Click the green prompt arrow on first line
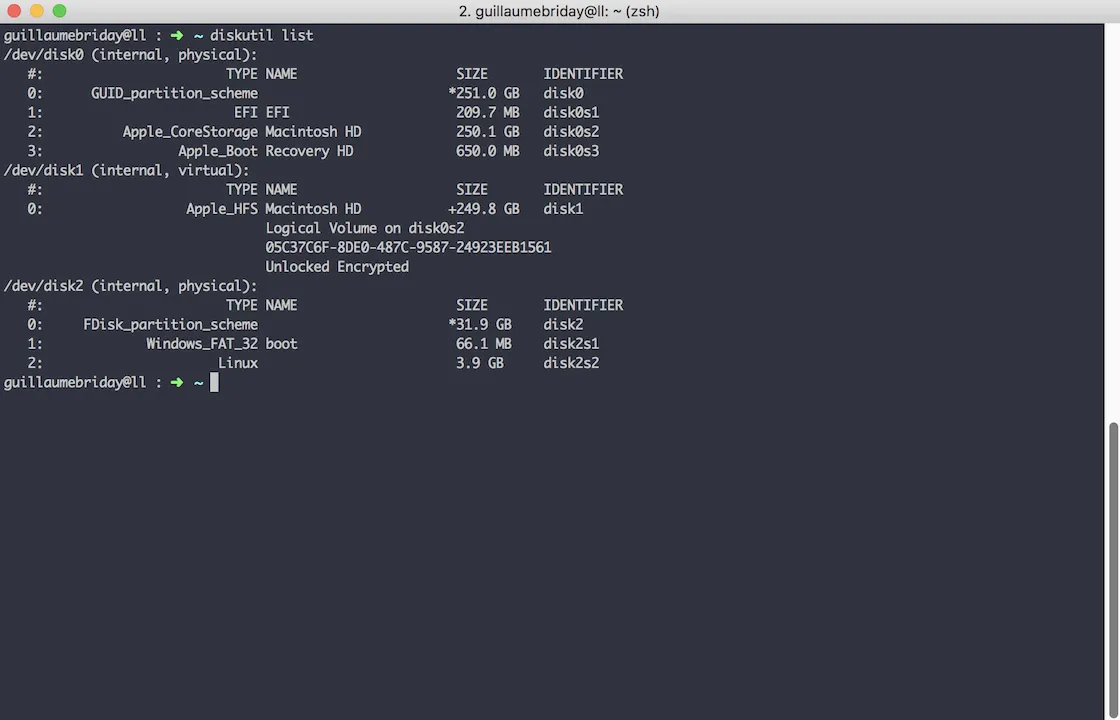 (x=176, y=35)
